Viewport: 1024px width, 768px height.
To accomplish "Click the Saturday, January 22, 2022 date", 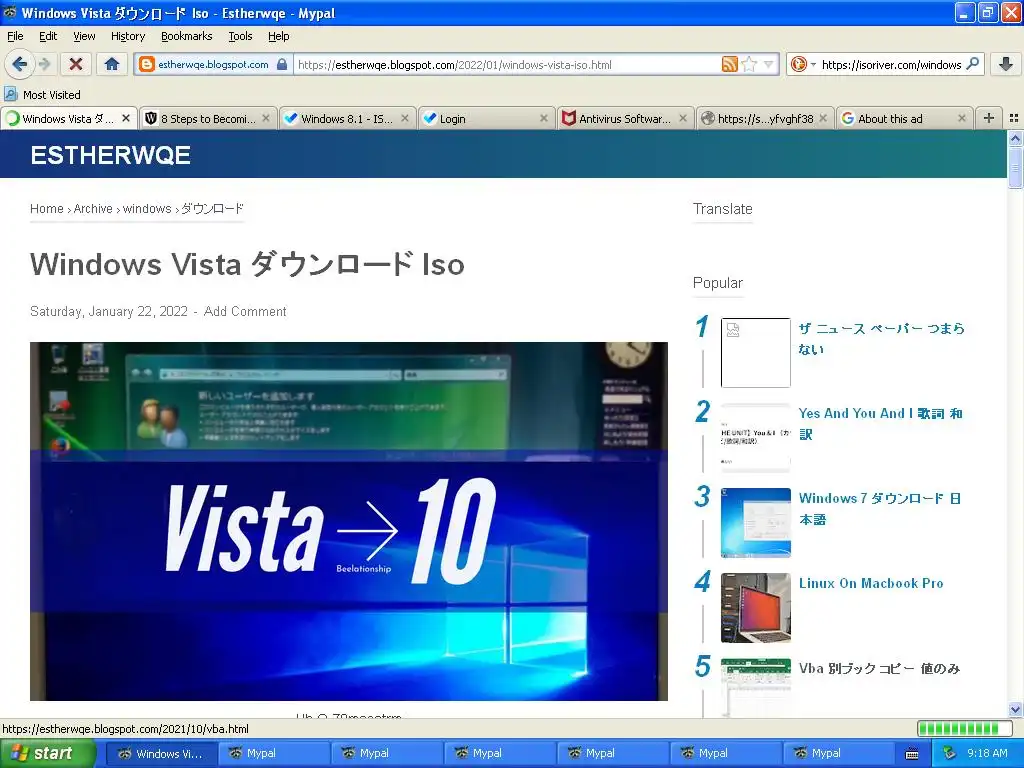I will pyautogui.click(x=108, y=312).
